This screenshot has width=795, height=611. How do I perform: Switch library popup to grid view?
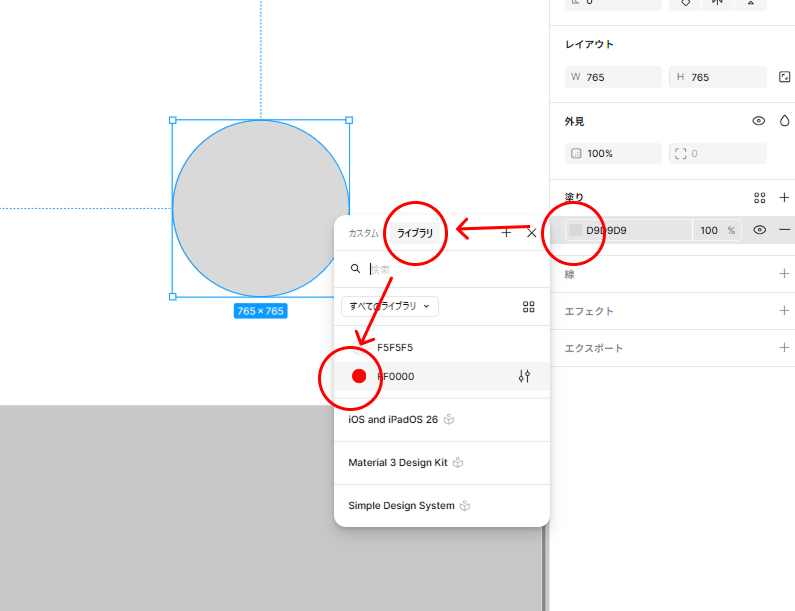pos(528,307)
